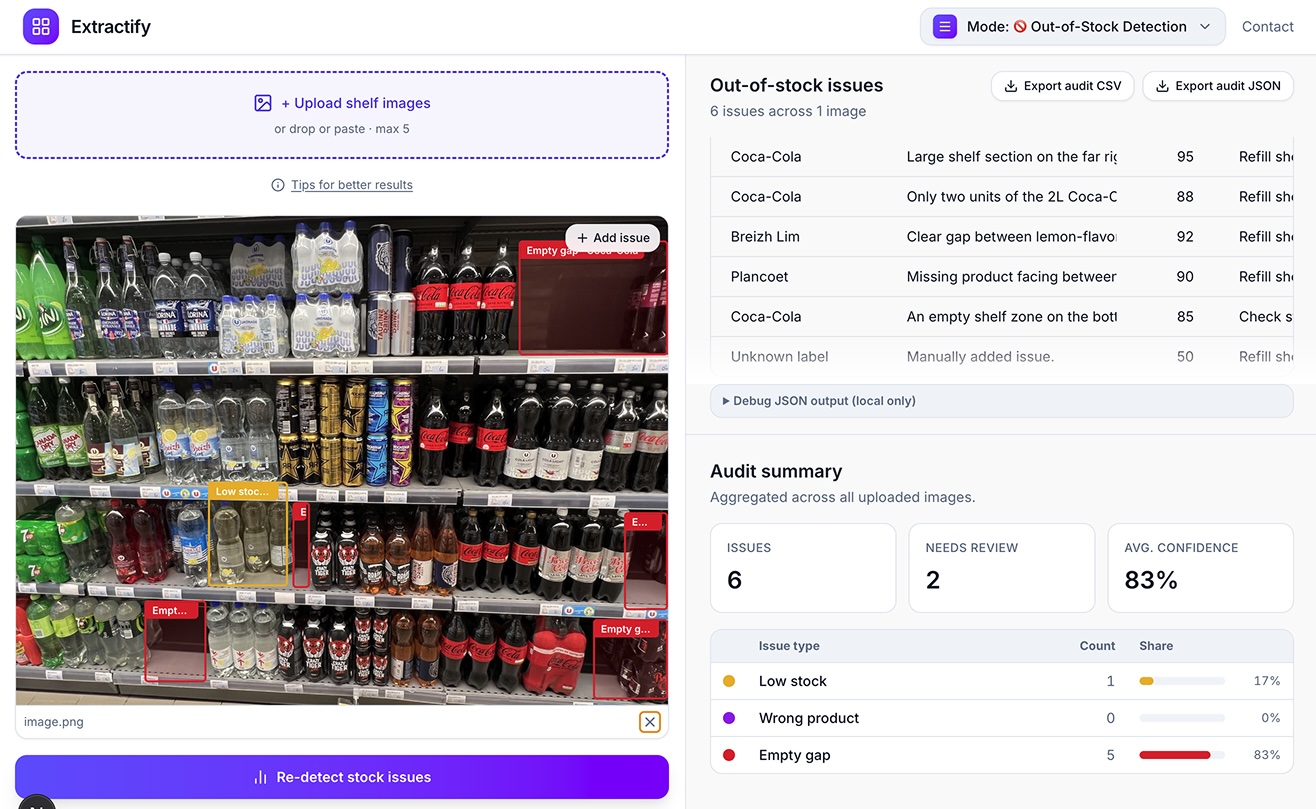Click the purple list icon in Mode selector

tap(945, 27)
